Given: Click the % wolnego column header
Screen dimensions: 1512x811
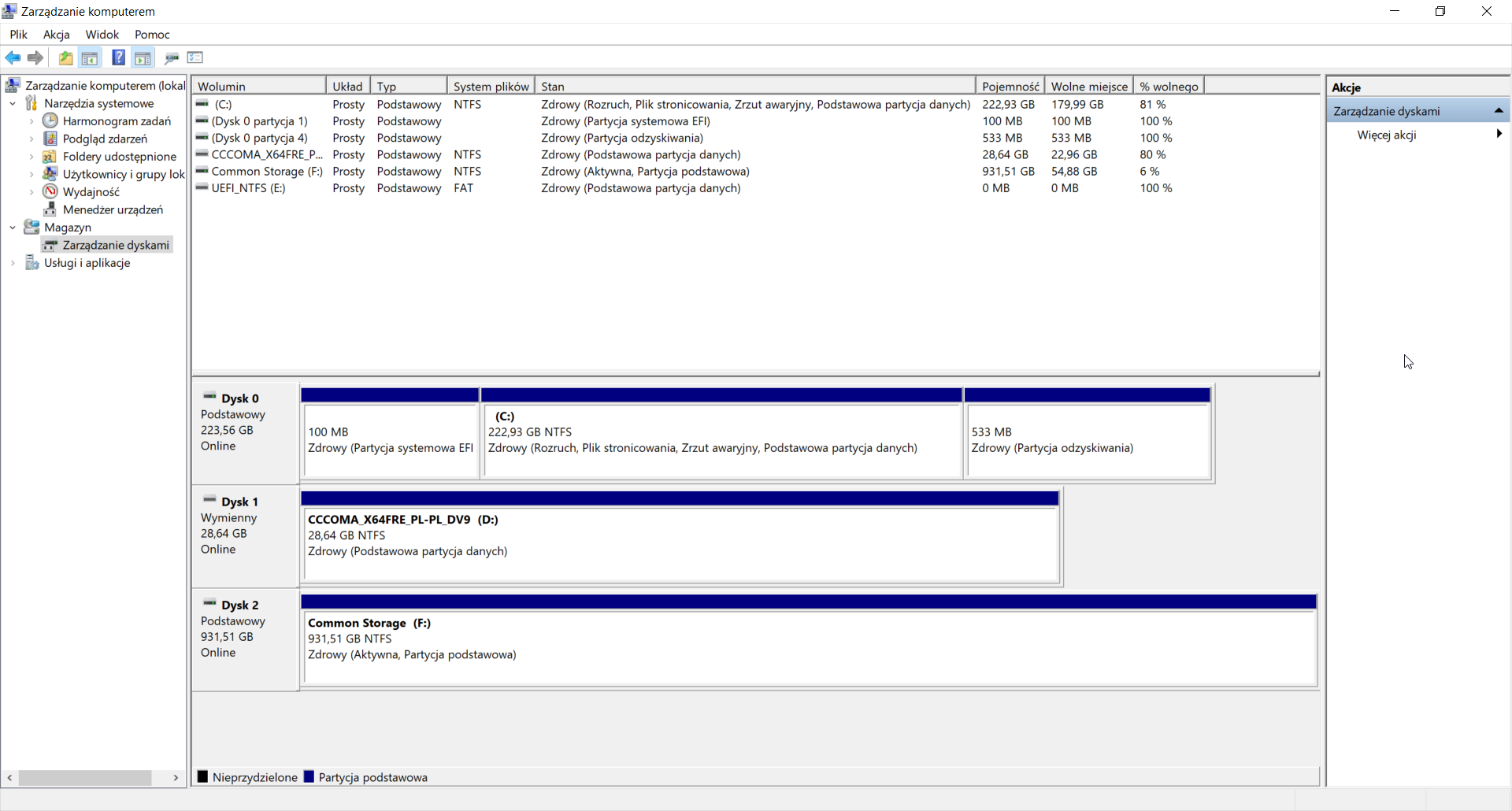Looking at the screenshot, I should [x=1169, y=86].
